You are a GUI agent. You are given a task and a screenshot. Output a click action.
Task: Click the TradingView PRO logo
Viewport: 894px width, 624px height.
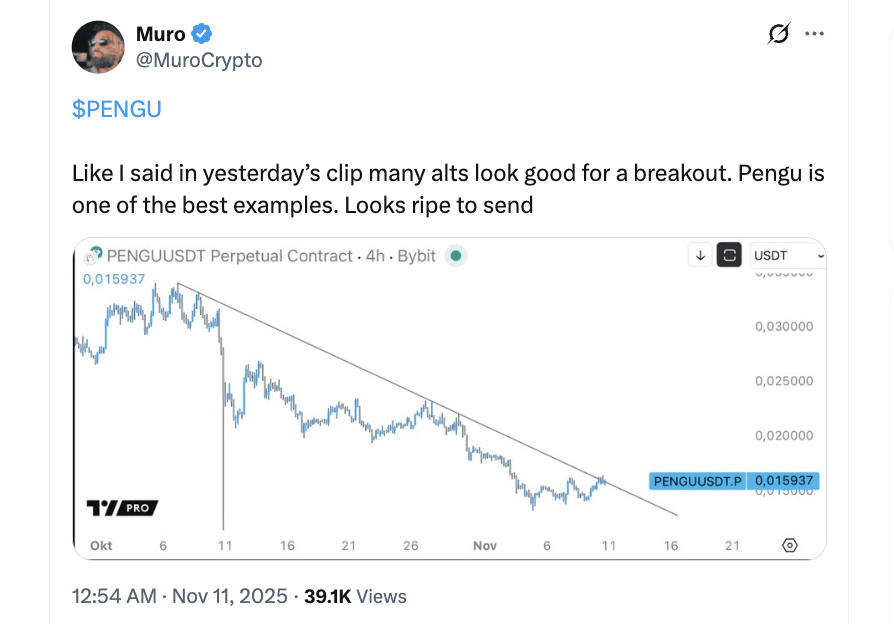click(x=122, y=508)
